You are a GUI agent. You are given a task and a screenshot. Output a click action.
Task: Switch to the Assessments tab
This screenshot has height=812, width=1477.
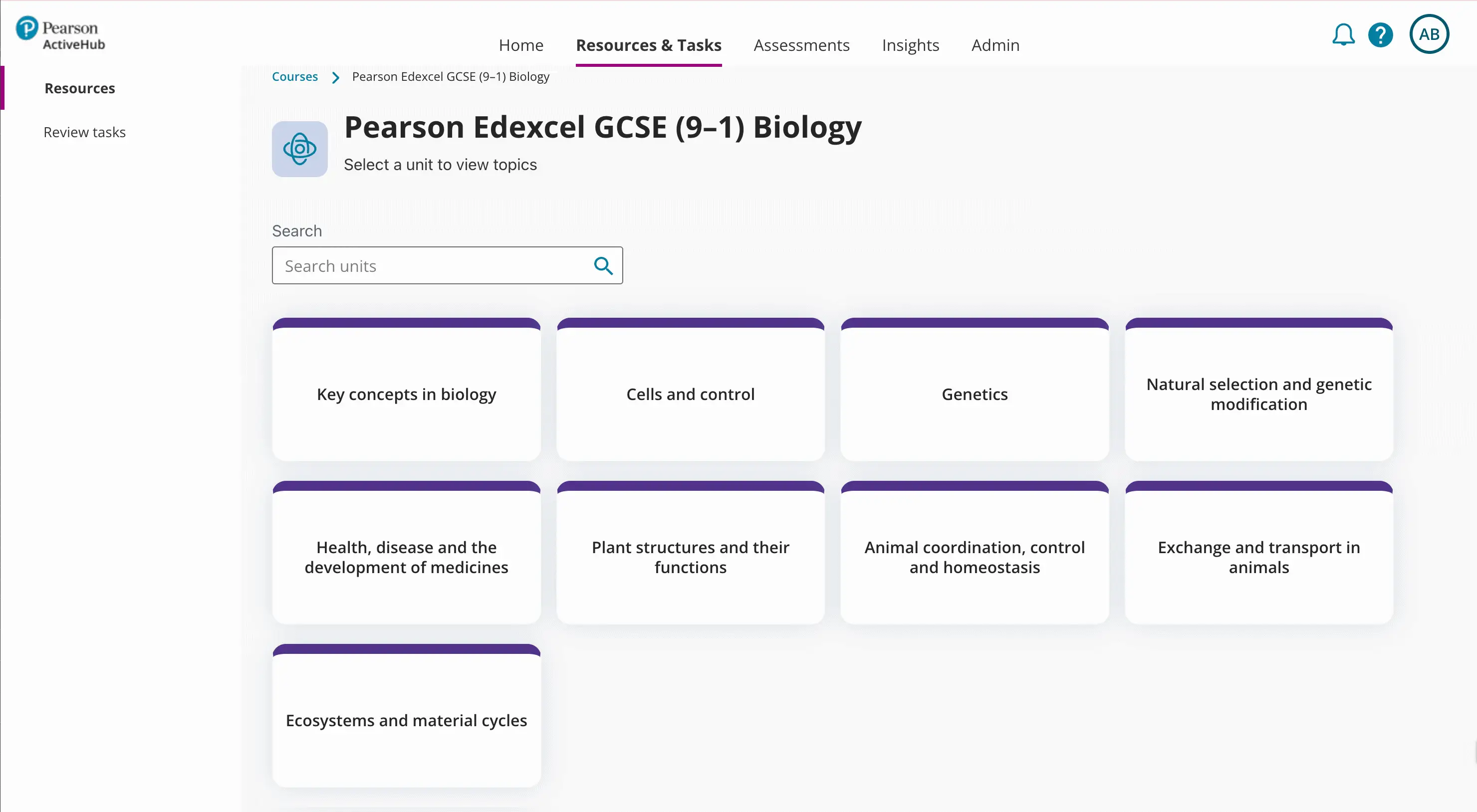click(x=801, y=45)
